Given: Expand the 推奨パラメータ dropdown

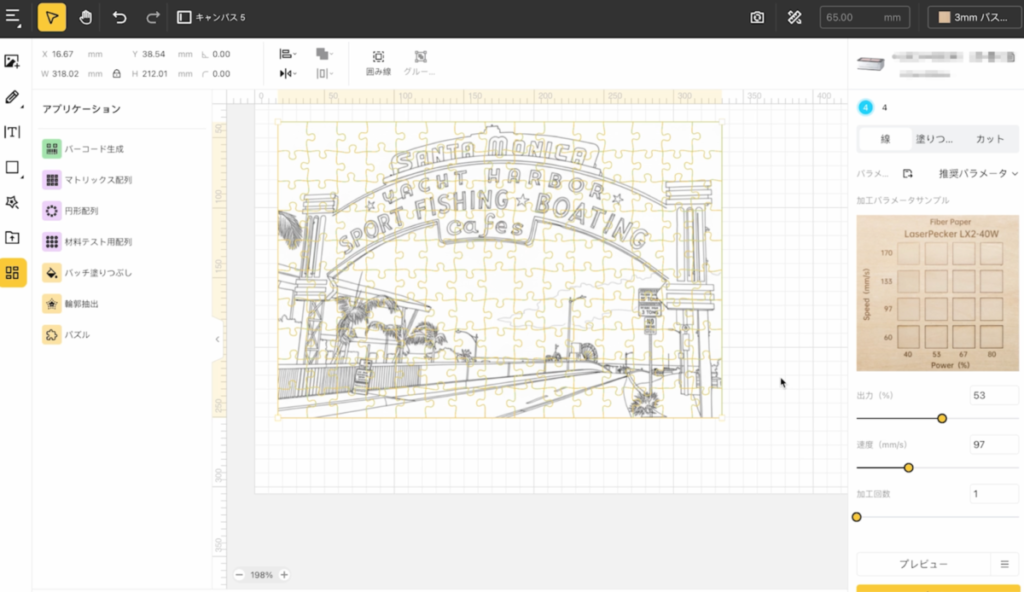Looking at the screenshot, I should [978, 173].
